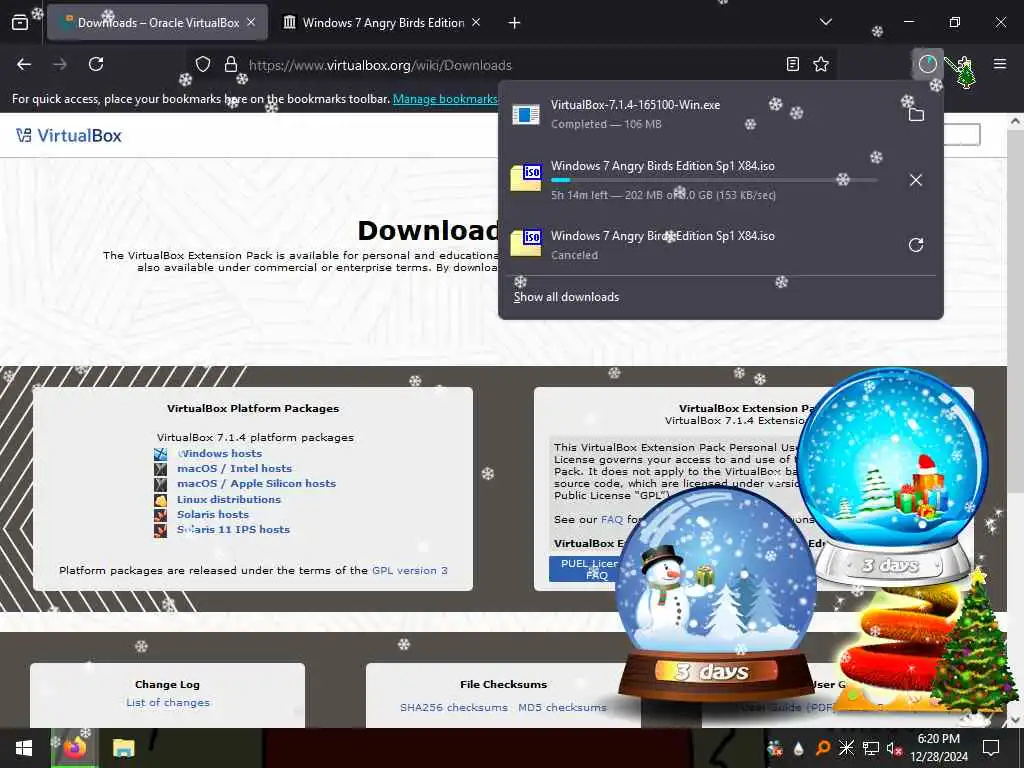
Task: Open Solaris 11 IPS hosts link
Action: click(233, 530)
